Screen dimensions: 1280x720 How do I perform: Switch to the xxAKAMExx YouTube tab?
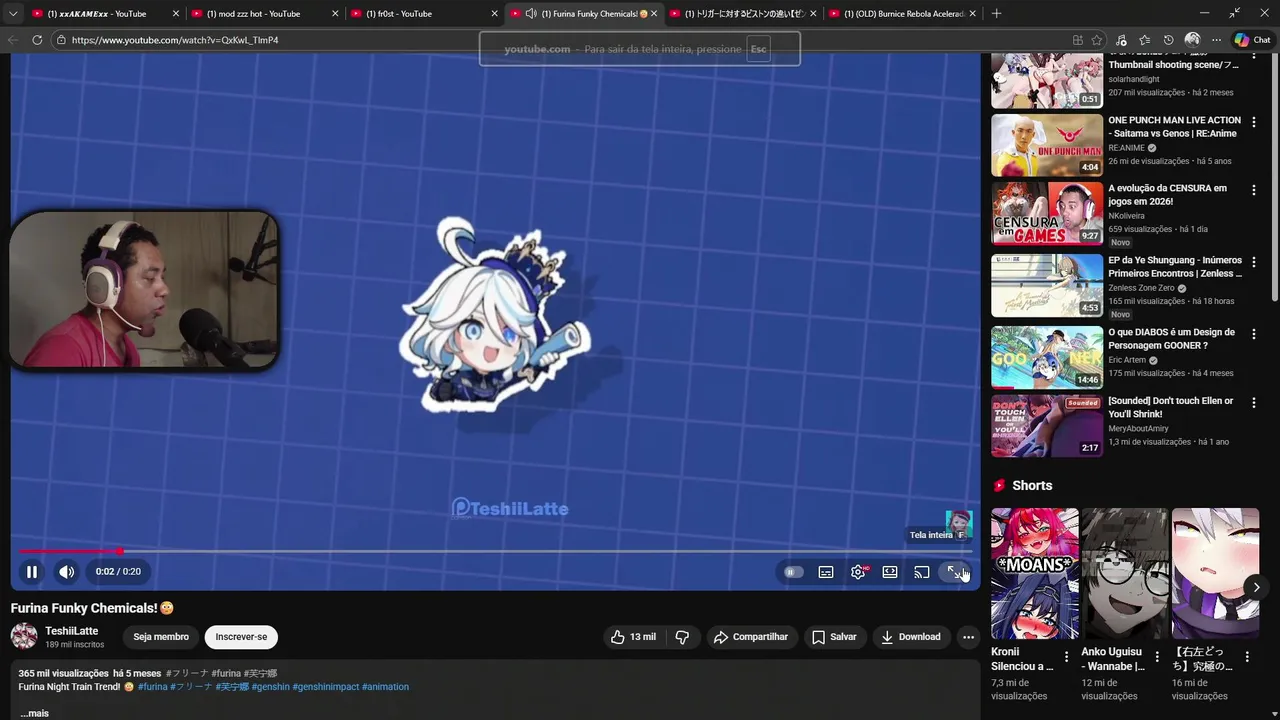(x=105, y=14)
